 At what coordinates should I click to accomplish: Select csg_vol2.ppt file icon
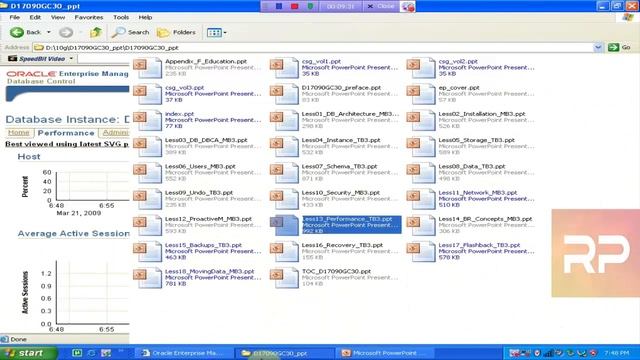[x=421, y=68]
